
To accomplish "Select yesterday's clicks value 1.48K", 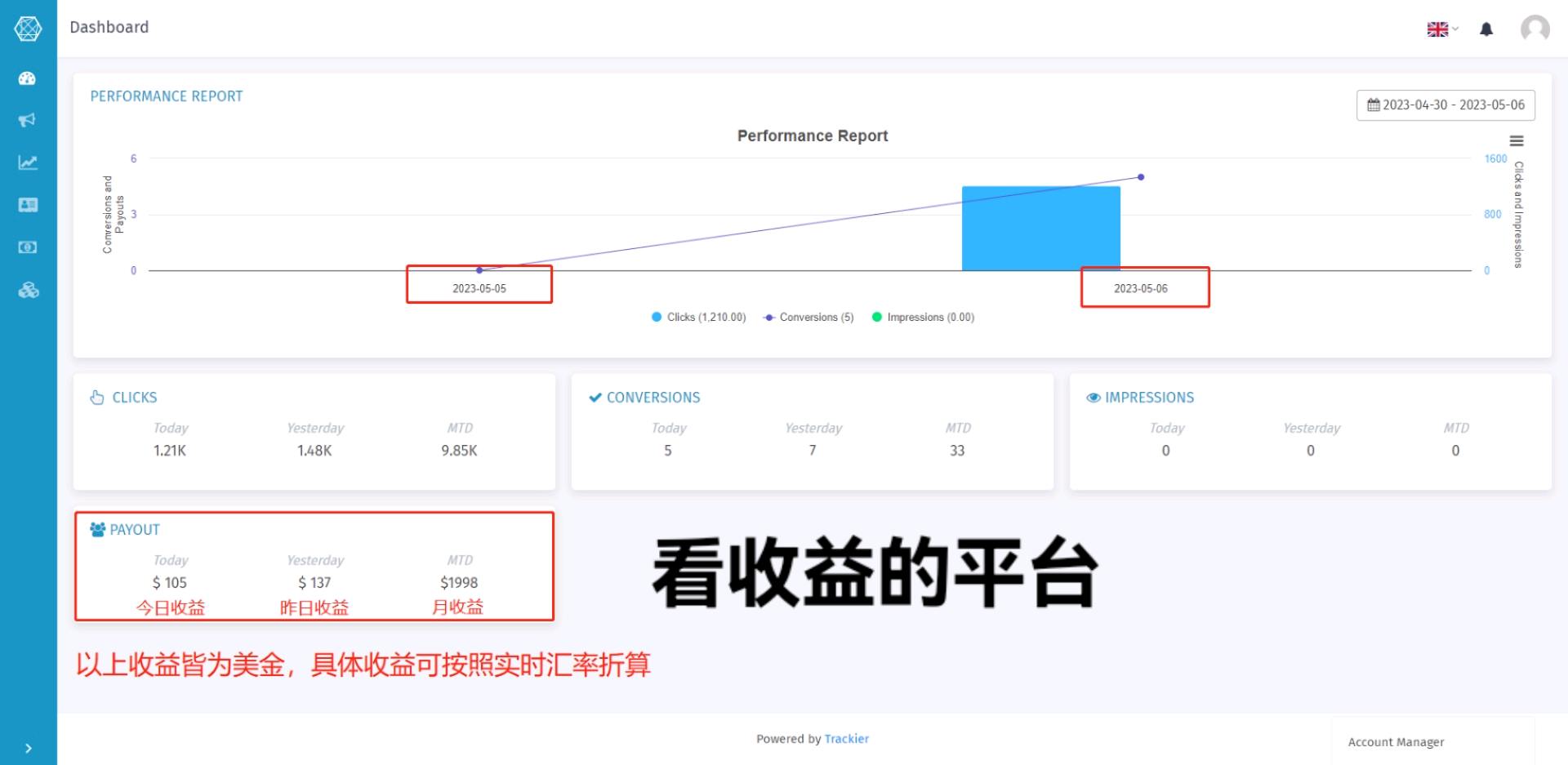I will [x=314, y=451].
